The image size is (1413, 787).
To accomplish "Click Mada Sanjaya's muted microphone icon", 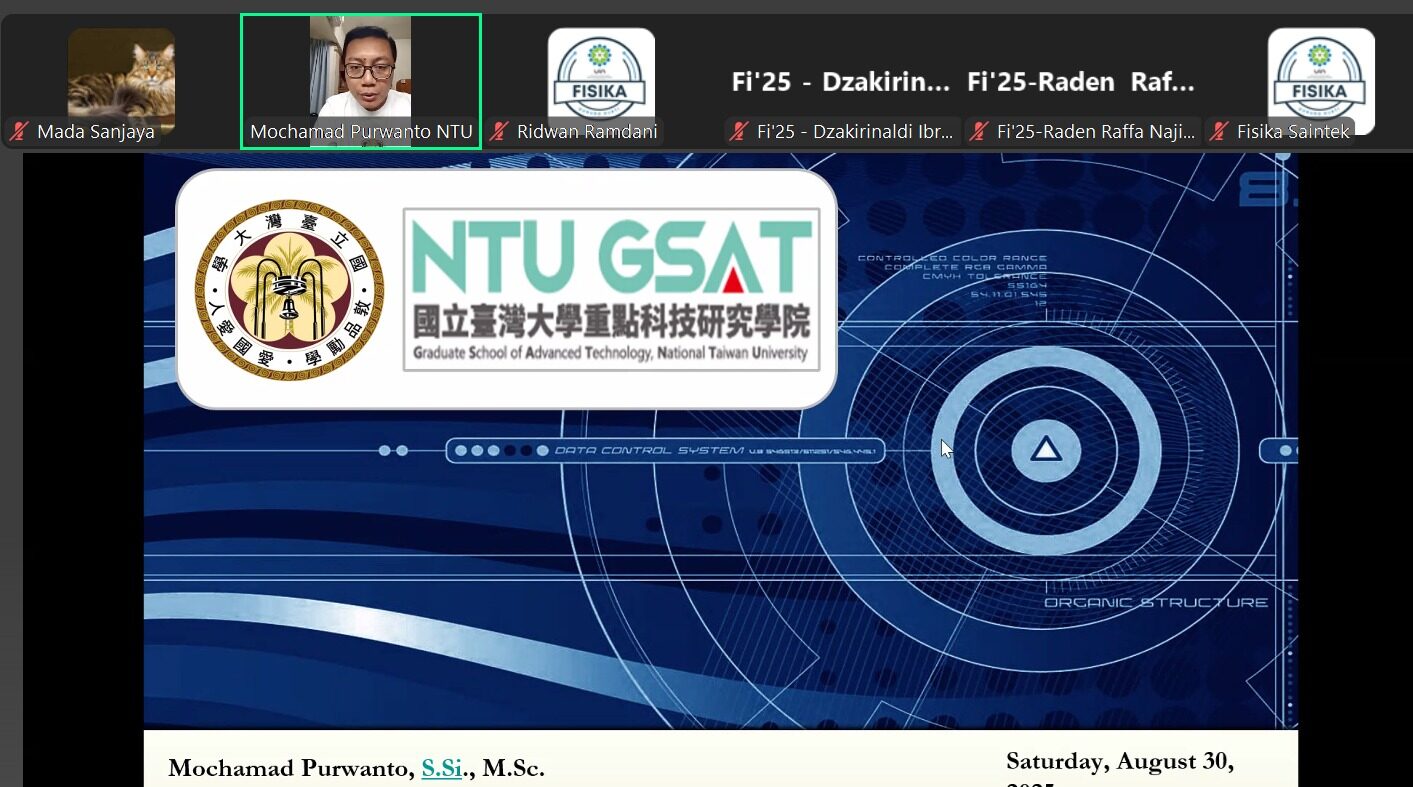I will coord(19,132).
